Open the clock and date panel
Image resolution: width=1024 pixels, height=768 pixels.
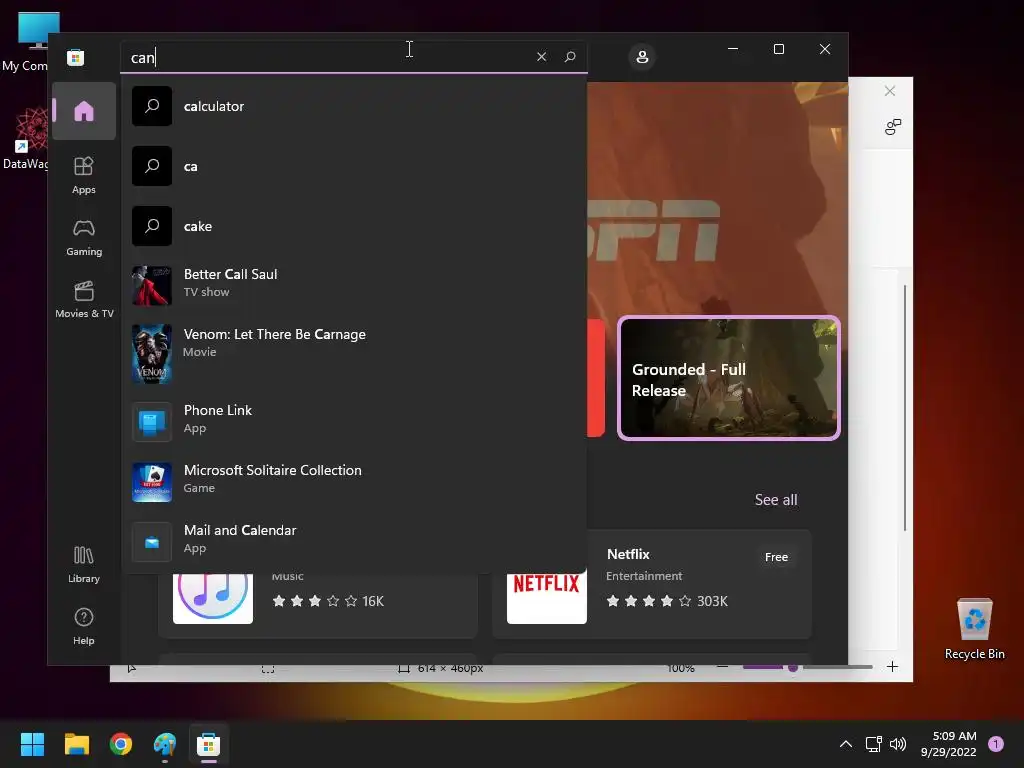pyautogui.click(x=948, y=744)
